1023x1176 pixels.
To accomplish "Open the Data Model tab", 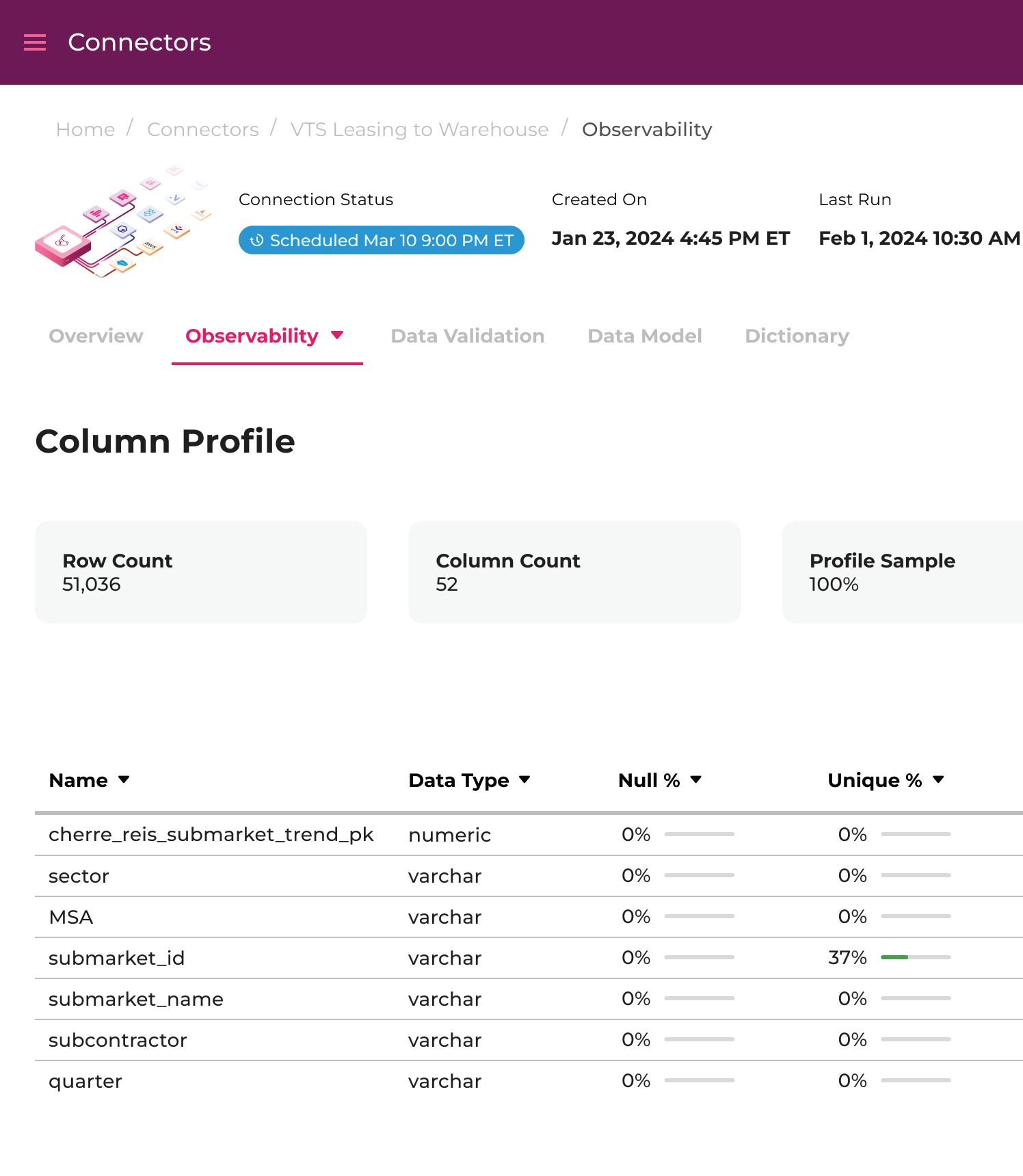I will [645, 336].
